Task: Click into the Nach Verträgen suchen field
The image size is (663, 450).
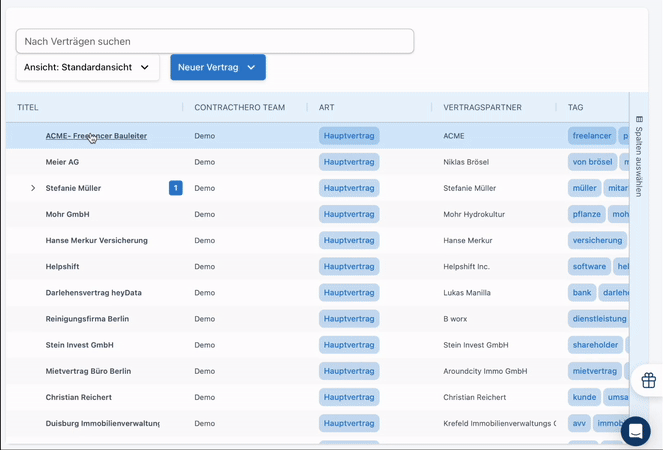Action: click(x=214, y=41)
